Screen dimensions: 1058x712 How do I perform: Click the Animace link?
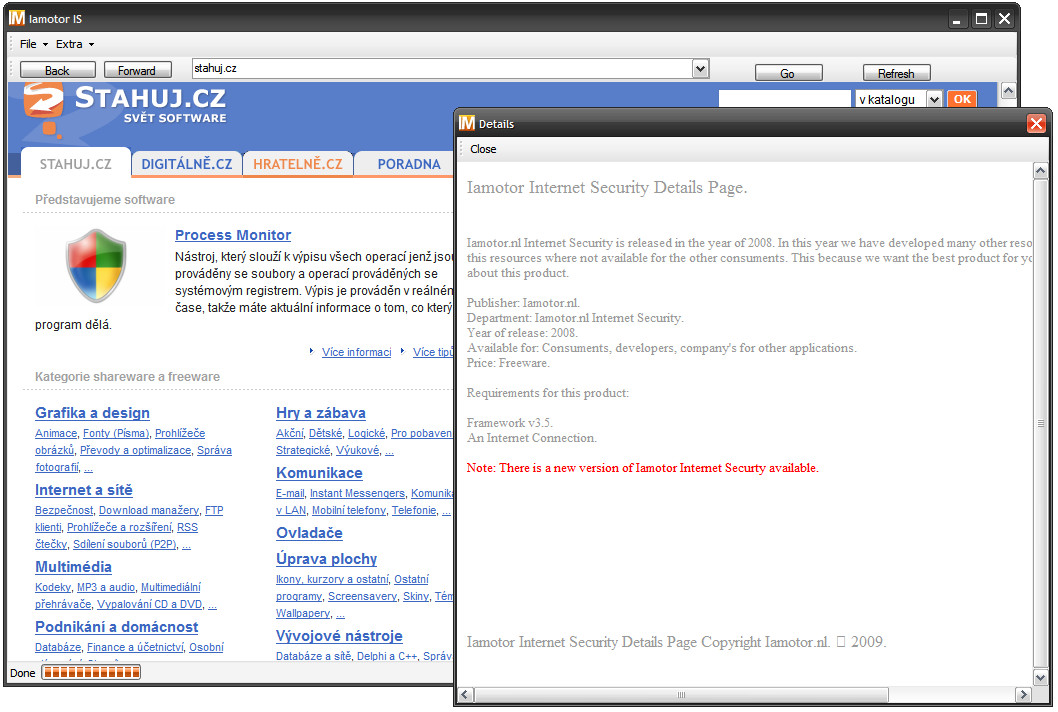tap(56, 433)
